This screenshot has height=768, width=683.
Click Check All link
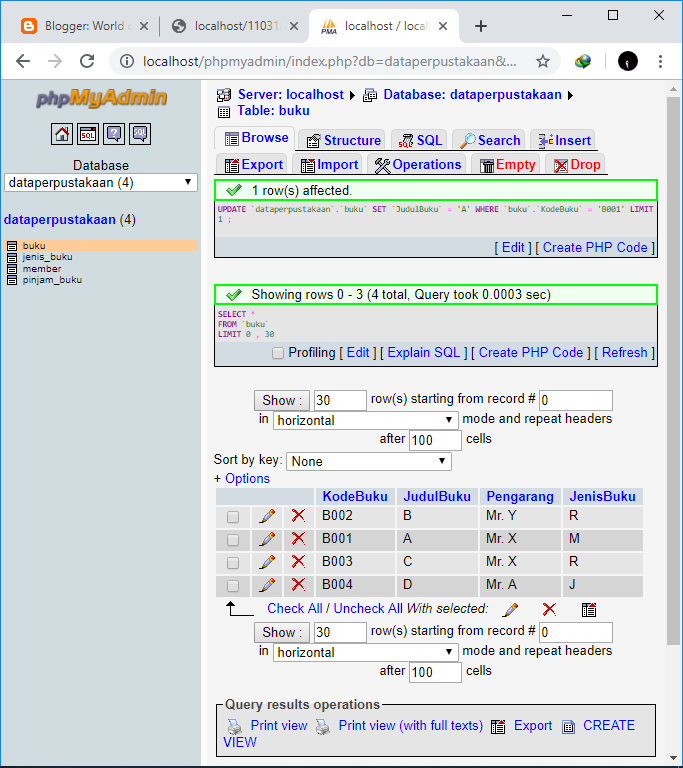pyautogui.click(x=294, y=608)
